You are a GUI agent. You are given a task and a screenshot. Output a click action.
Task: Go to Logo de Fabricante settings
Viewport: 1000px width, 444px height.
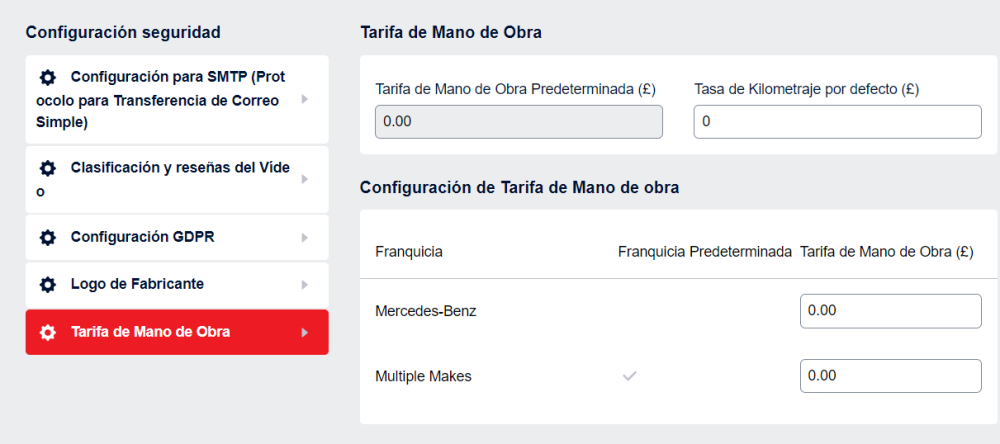137,284
